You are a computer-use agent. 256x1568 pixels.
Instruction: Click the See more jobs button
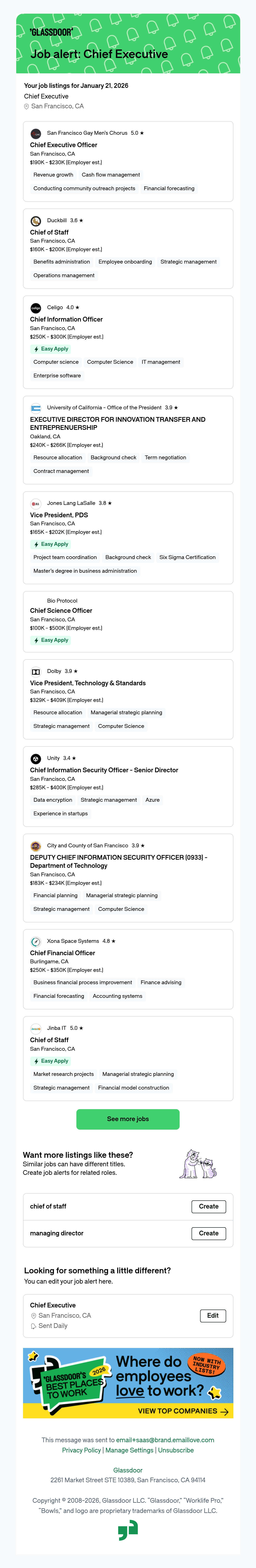[128, 1119]
